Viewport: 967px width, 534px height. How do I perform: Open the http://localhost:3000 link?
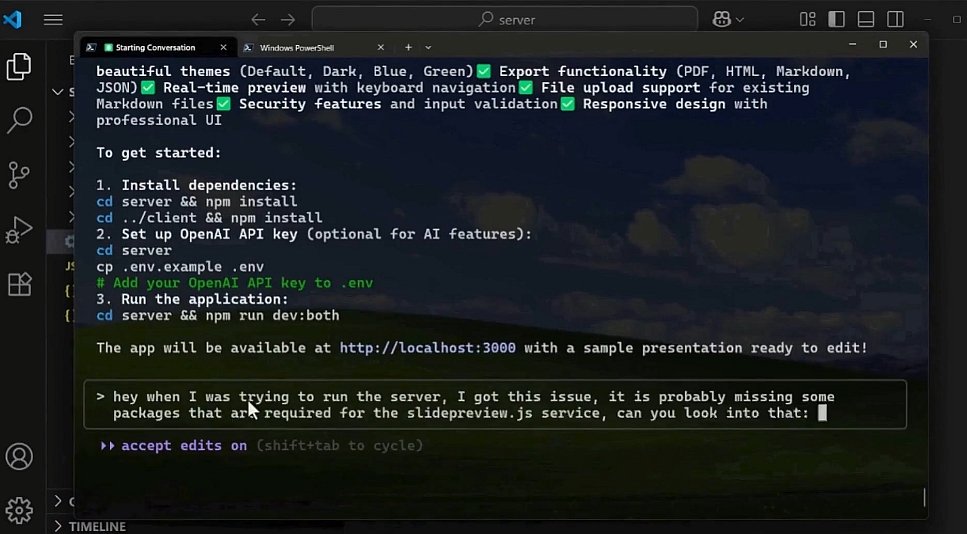coord(427,348)
